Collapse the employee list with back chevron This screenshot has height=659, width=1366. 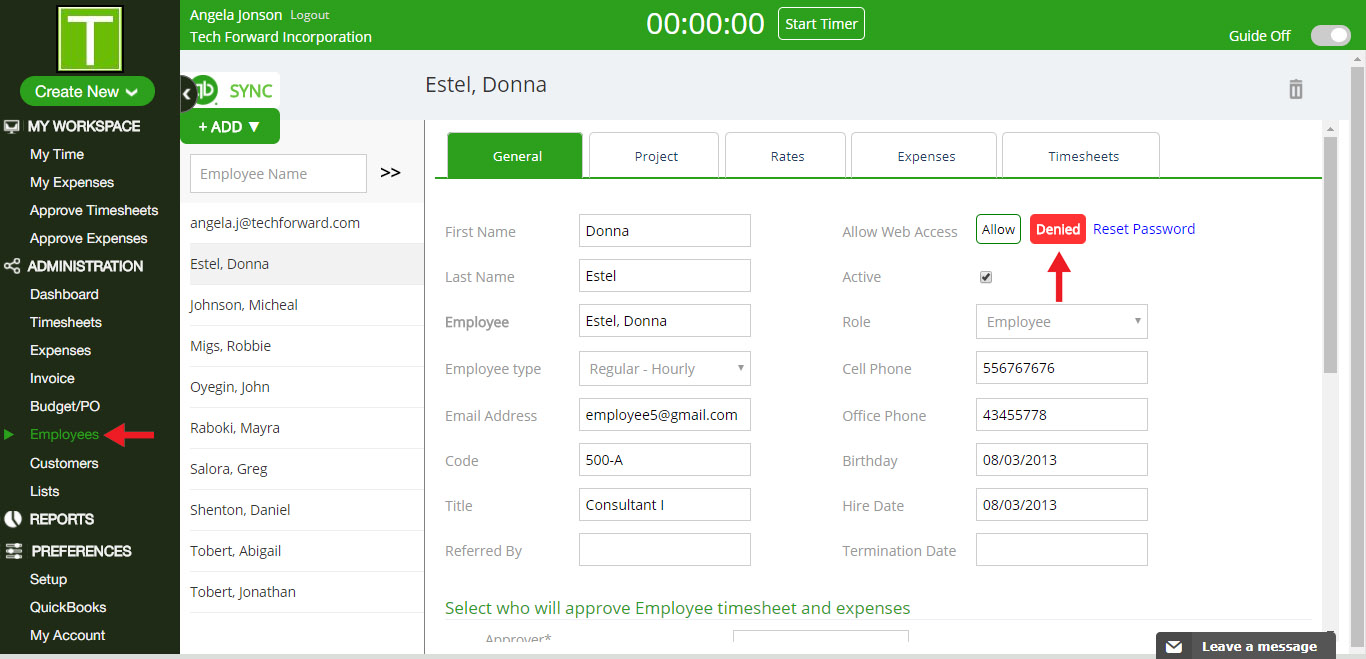186,93
